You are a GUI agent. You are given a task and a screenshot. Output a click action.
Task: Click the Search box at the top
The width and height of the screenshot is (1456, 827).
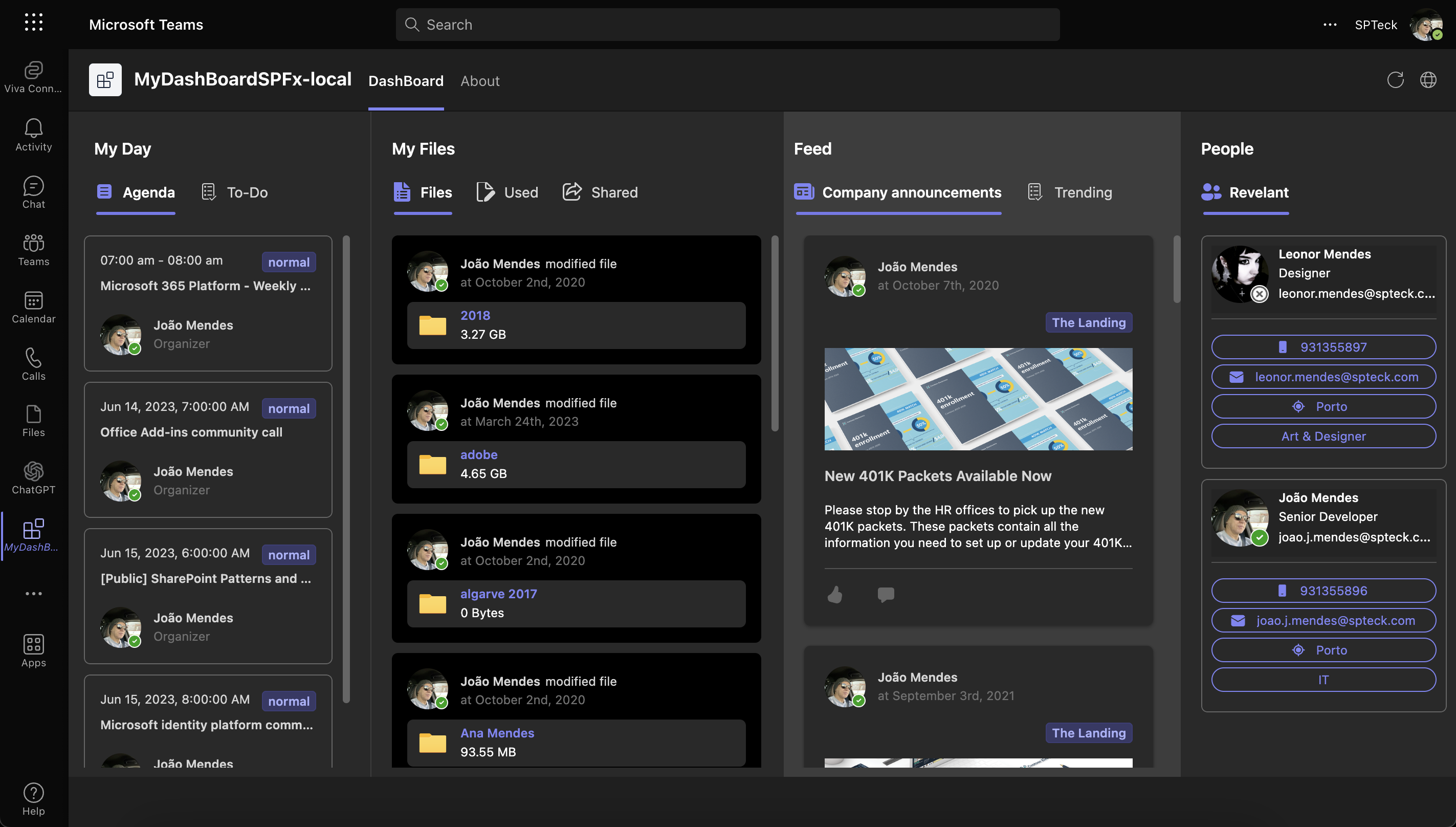coord(727,25)
